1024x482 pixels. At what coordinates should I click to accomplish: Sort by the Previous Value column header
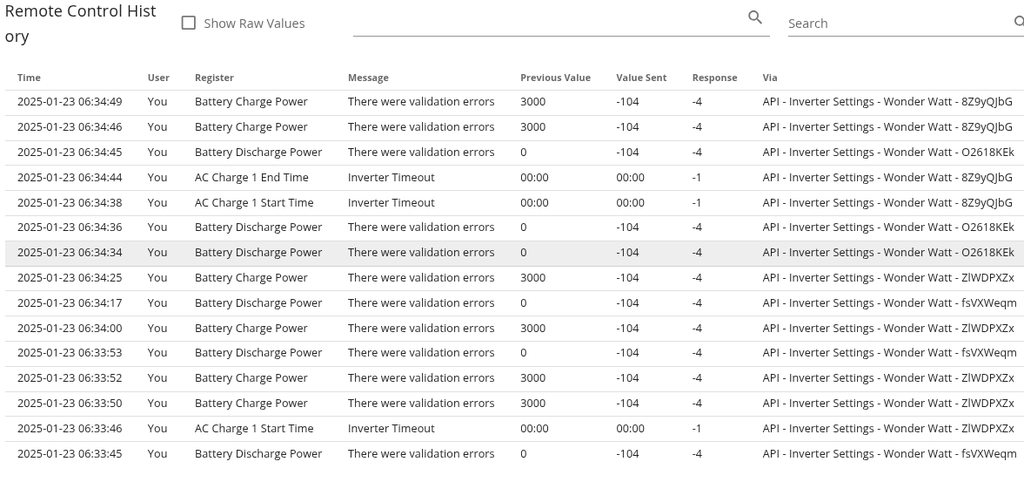pyautogui.click(x=555, y=78)
